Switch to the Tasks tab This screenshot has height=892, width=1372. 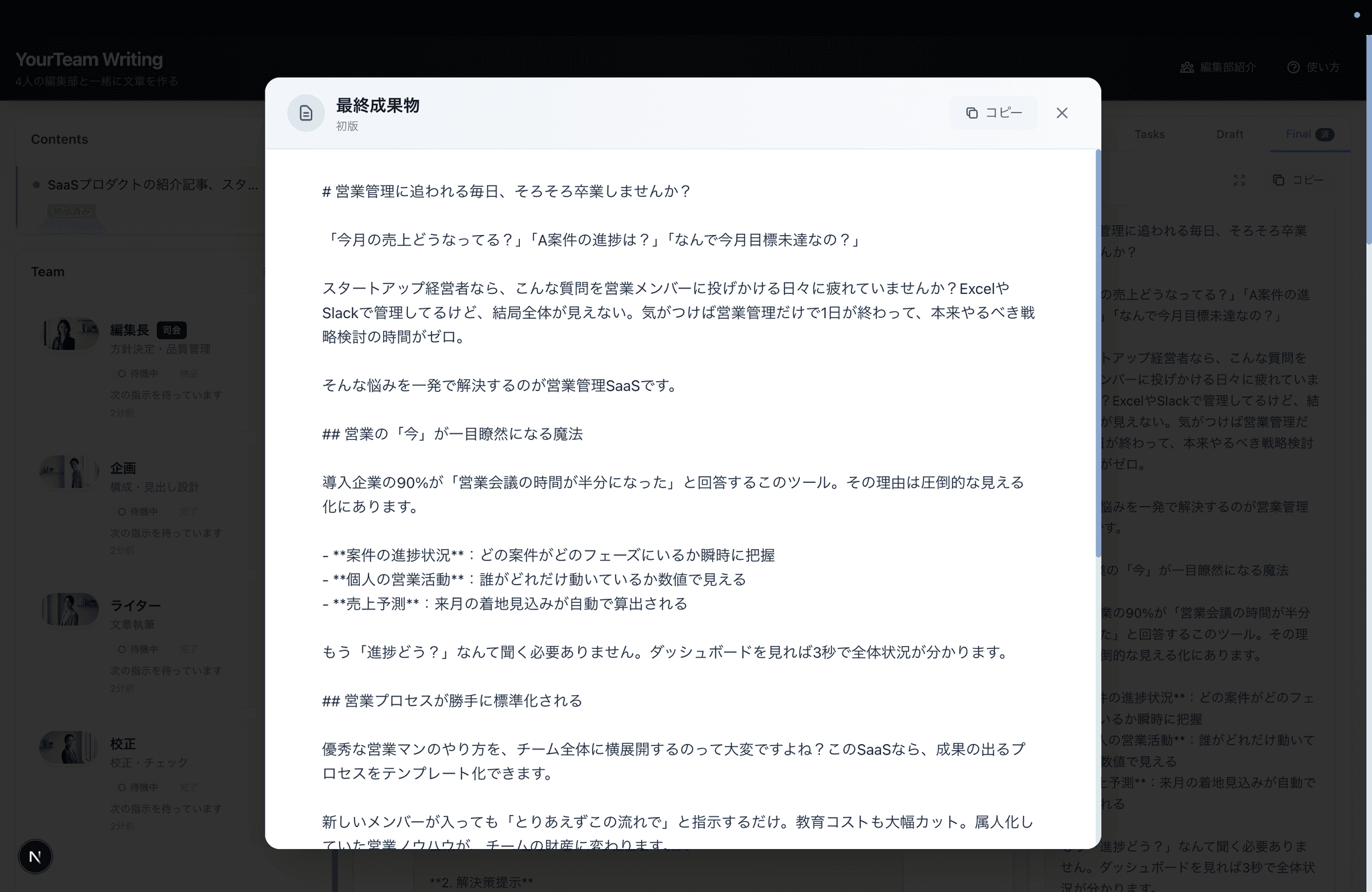[1149, 134]
